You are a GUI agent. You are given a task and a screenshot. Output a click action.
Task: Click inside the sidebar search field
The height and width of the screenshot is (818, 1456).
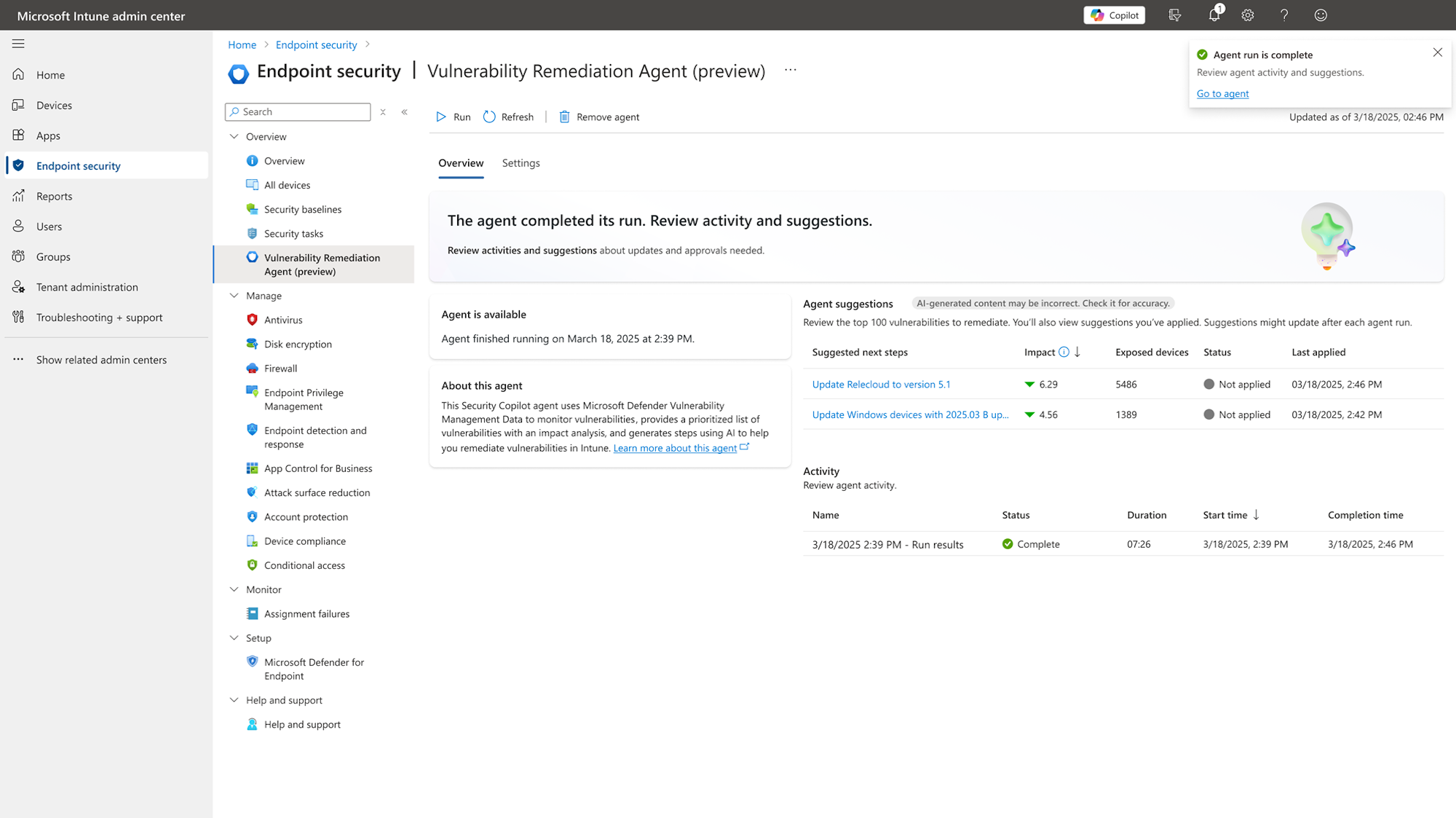click(298, 111)
